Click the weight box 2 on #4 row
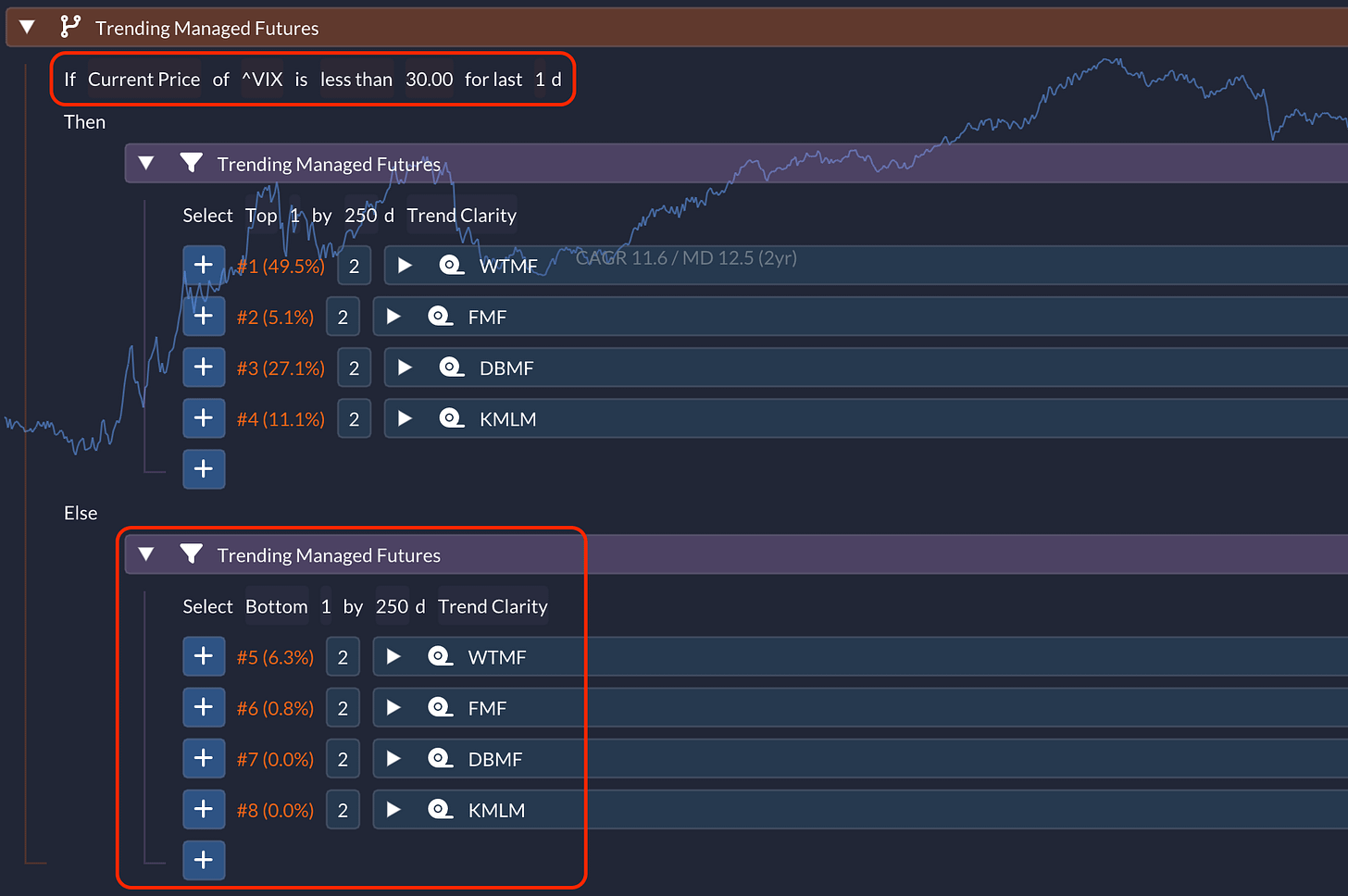The image size is (1348, 896). click(x=354, y=419)
